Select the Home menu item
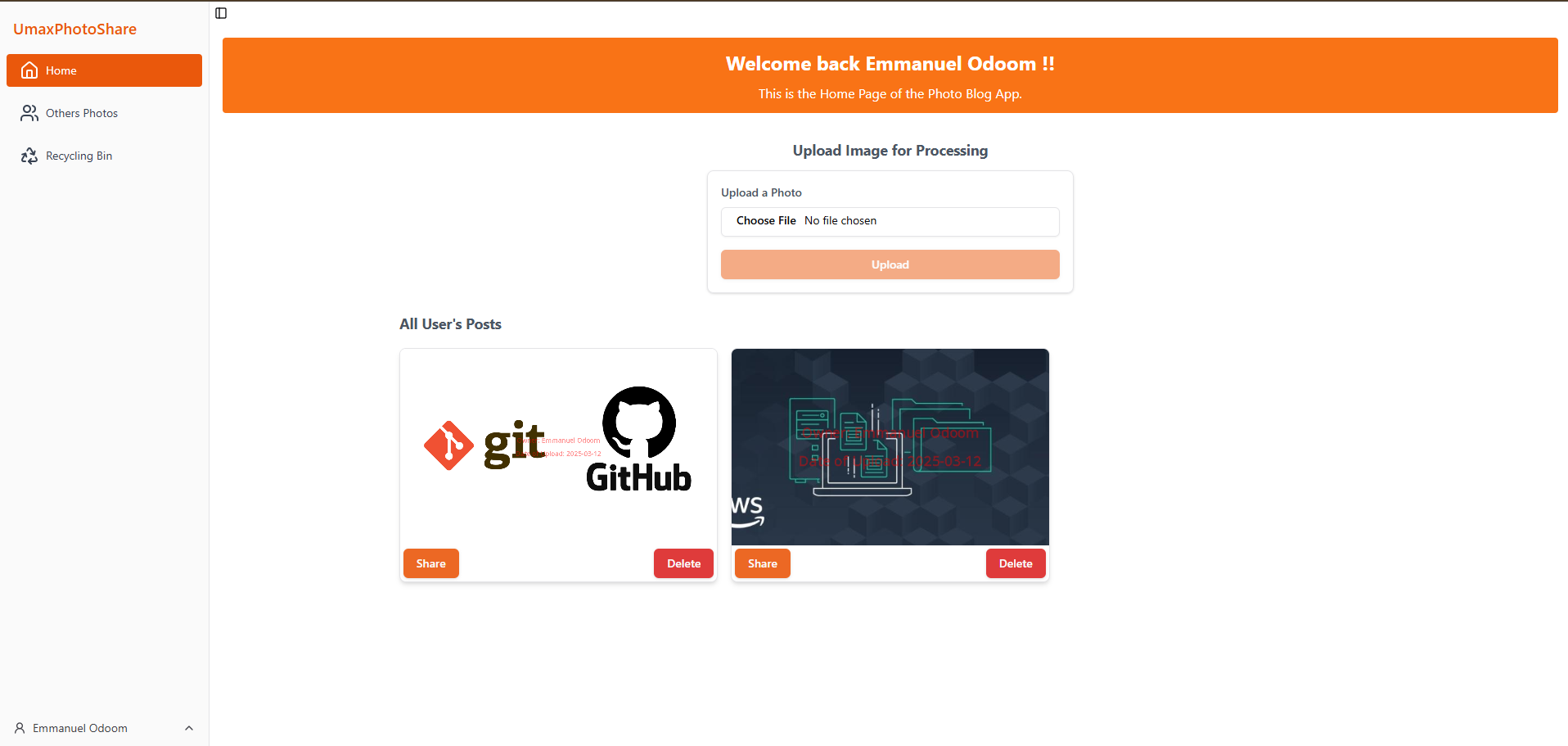The width and height of the screenshot is (1568, 746). [104, 70]
